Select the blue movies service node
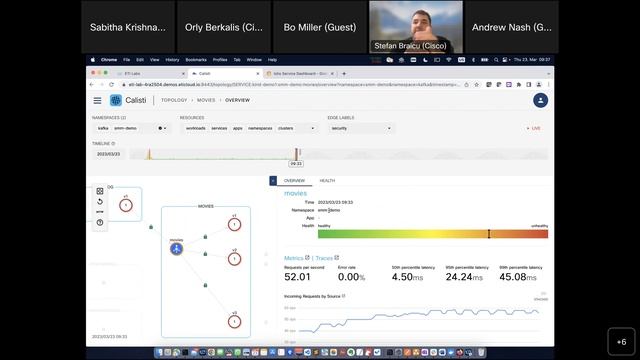The height and width of the screenshot is (360, 640). pos(176,249)
